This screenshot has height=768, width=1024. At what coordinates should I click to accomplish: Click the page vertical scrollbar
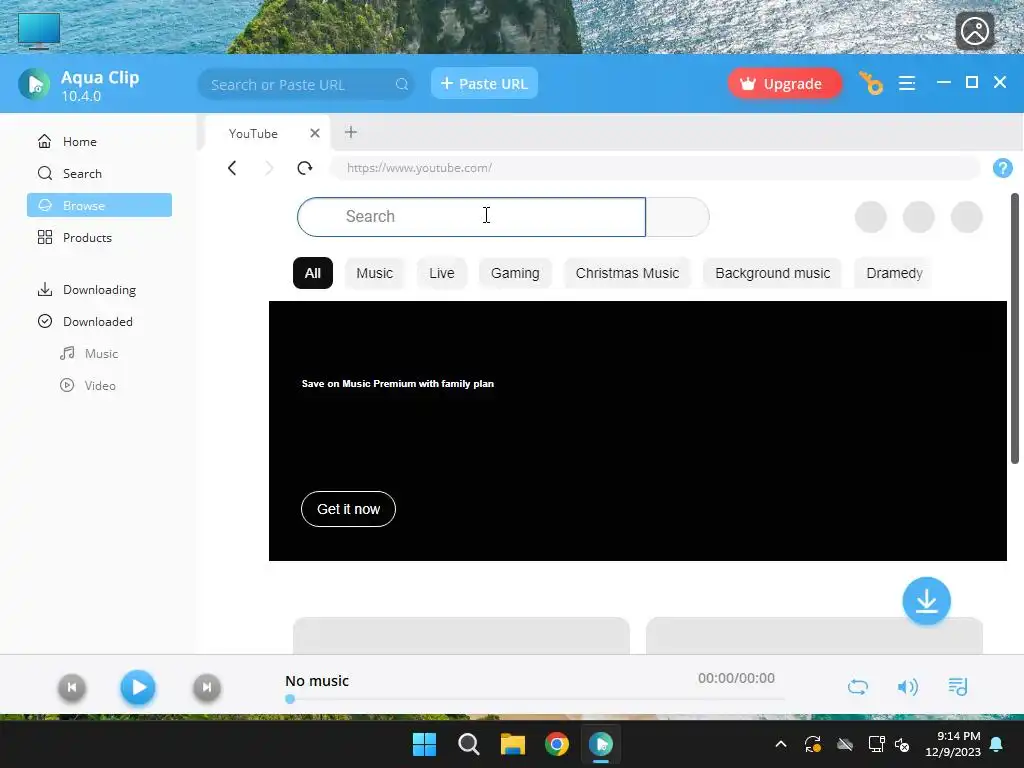click(1015, 328)
